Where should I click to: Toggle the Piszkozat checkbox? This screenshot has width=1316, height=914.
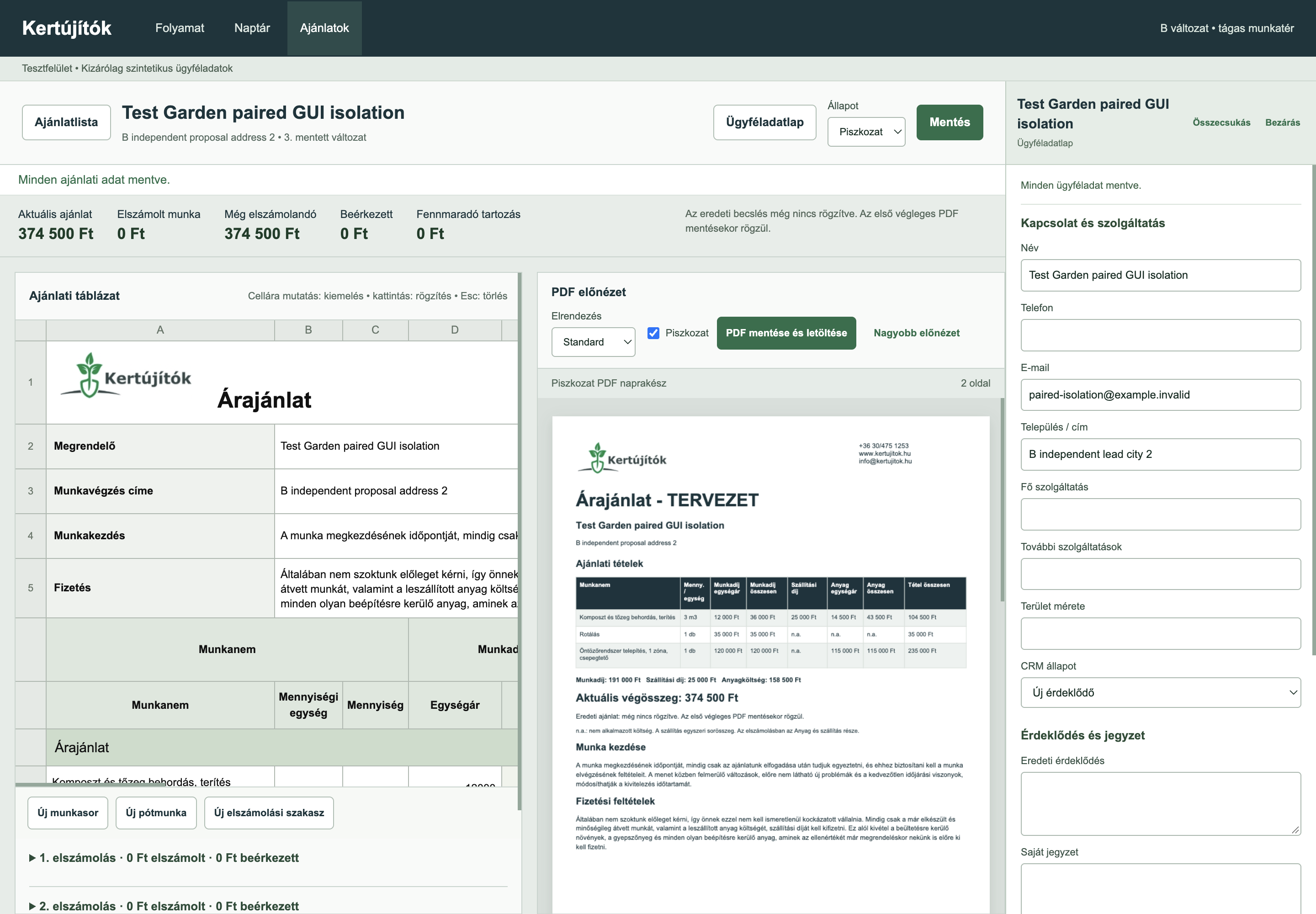click(653, 333)
